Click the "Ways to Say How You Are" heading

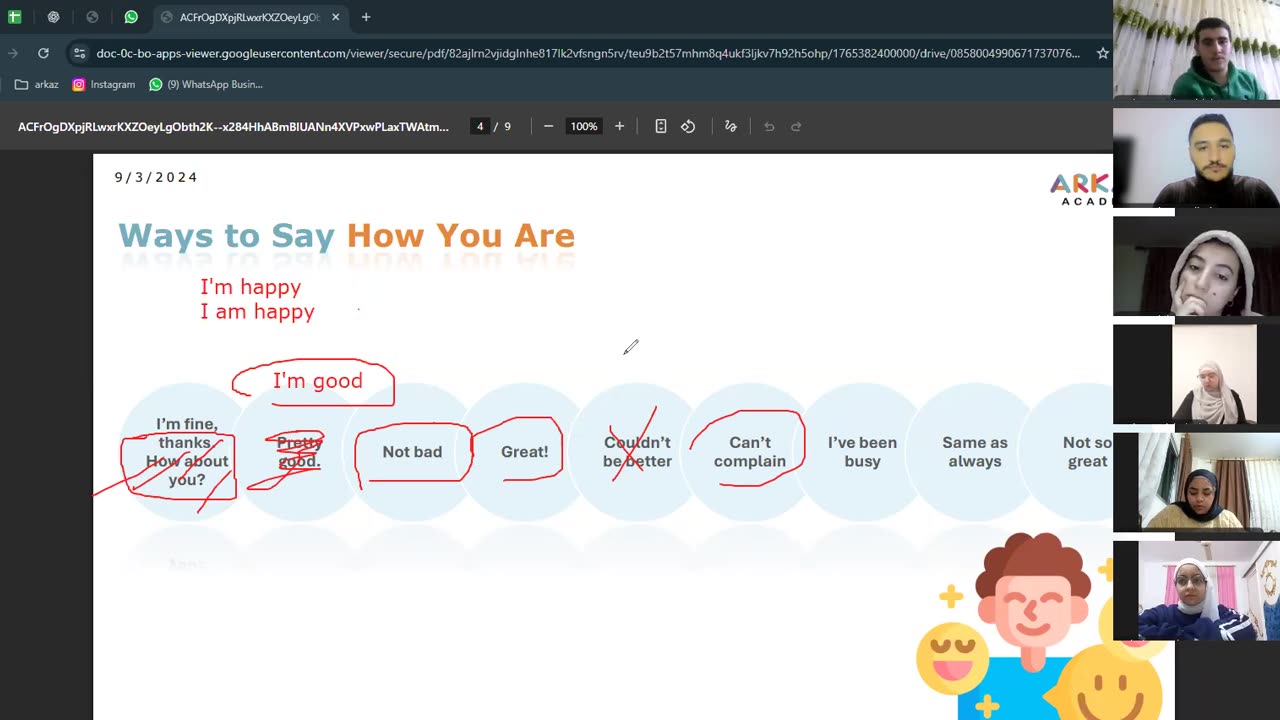[x=346, y=236]
